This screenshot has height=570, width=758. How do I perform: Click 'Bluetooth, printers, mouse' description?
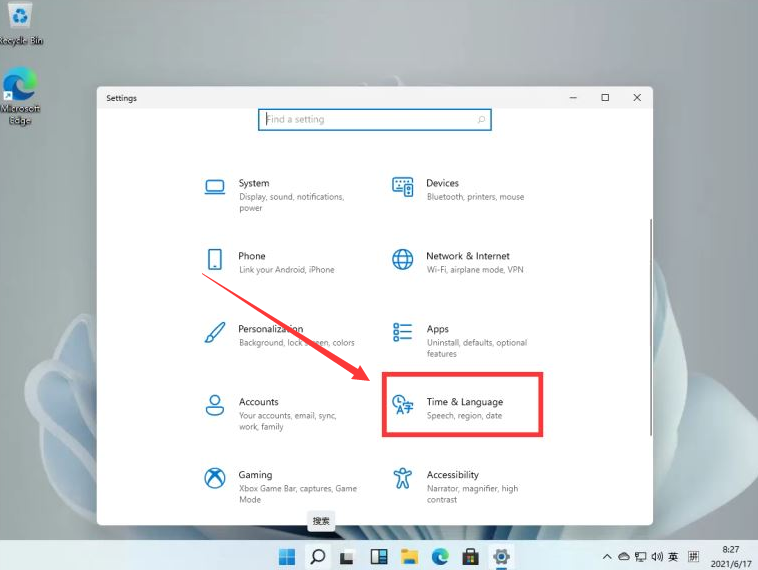click(x=476, y=197)
